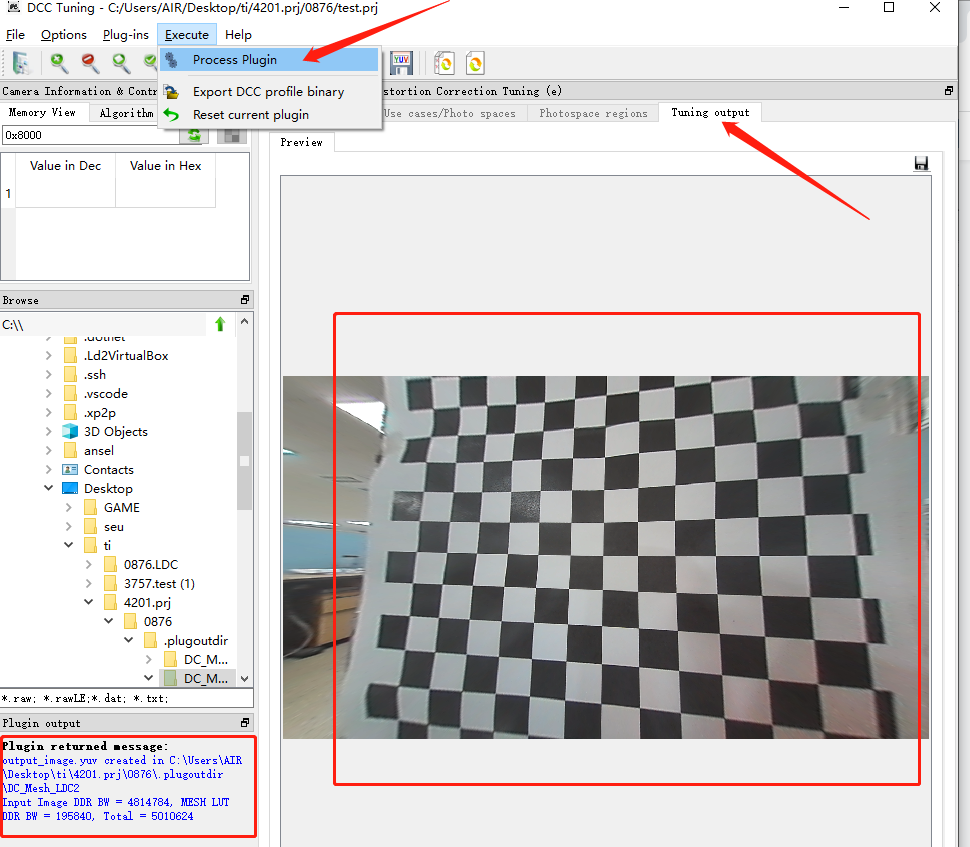The height and width of the screenshot is (847, 970).
Task: Go up one directory with green arrow
Action: [220, 324]
